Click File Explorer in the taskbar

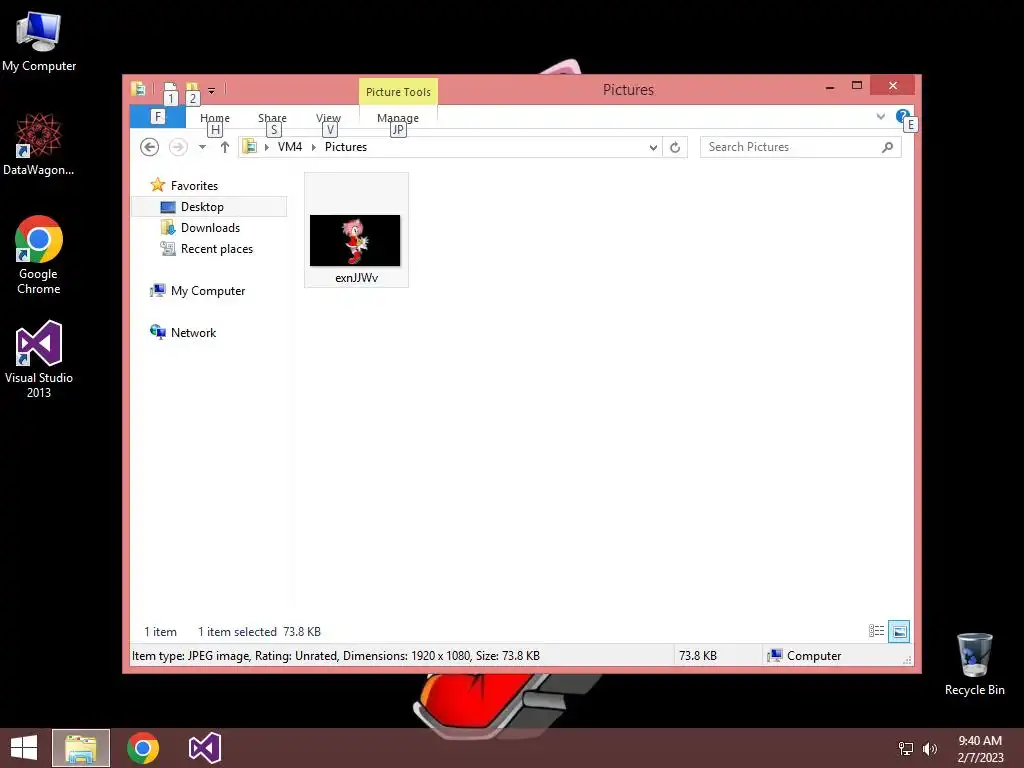81,748
